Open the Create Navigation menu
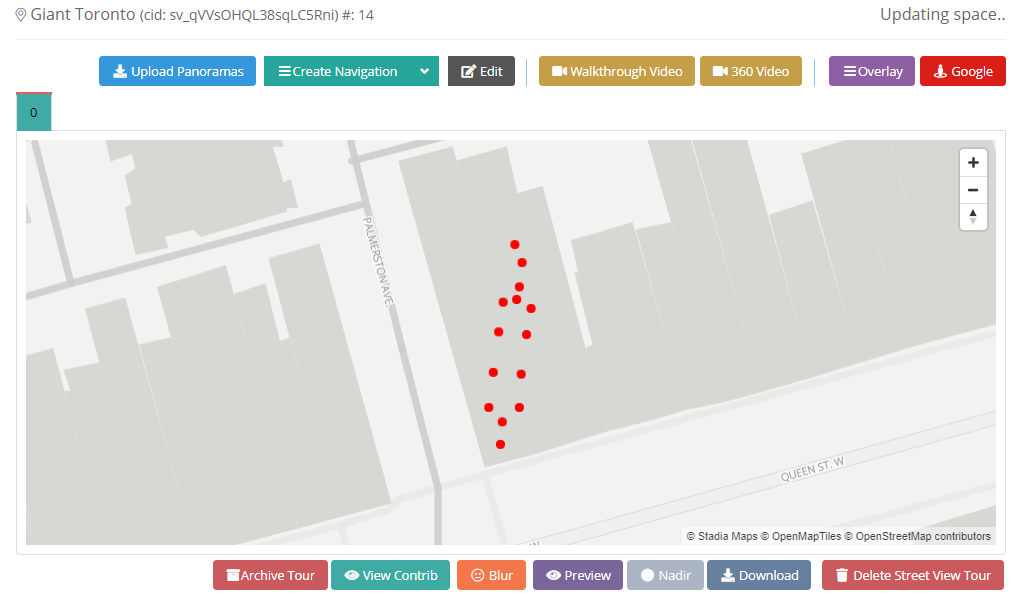1014x604 pixels. [338, 71]
